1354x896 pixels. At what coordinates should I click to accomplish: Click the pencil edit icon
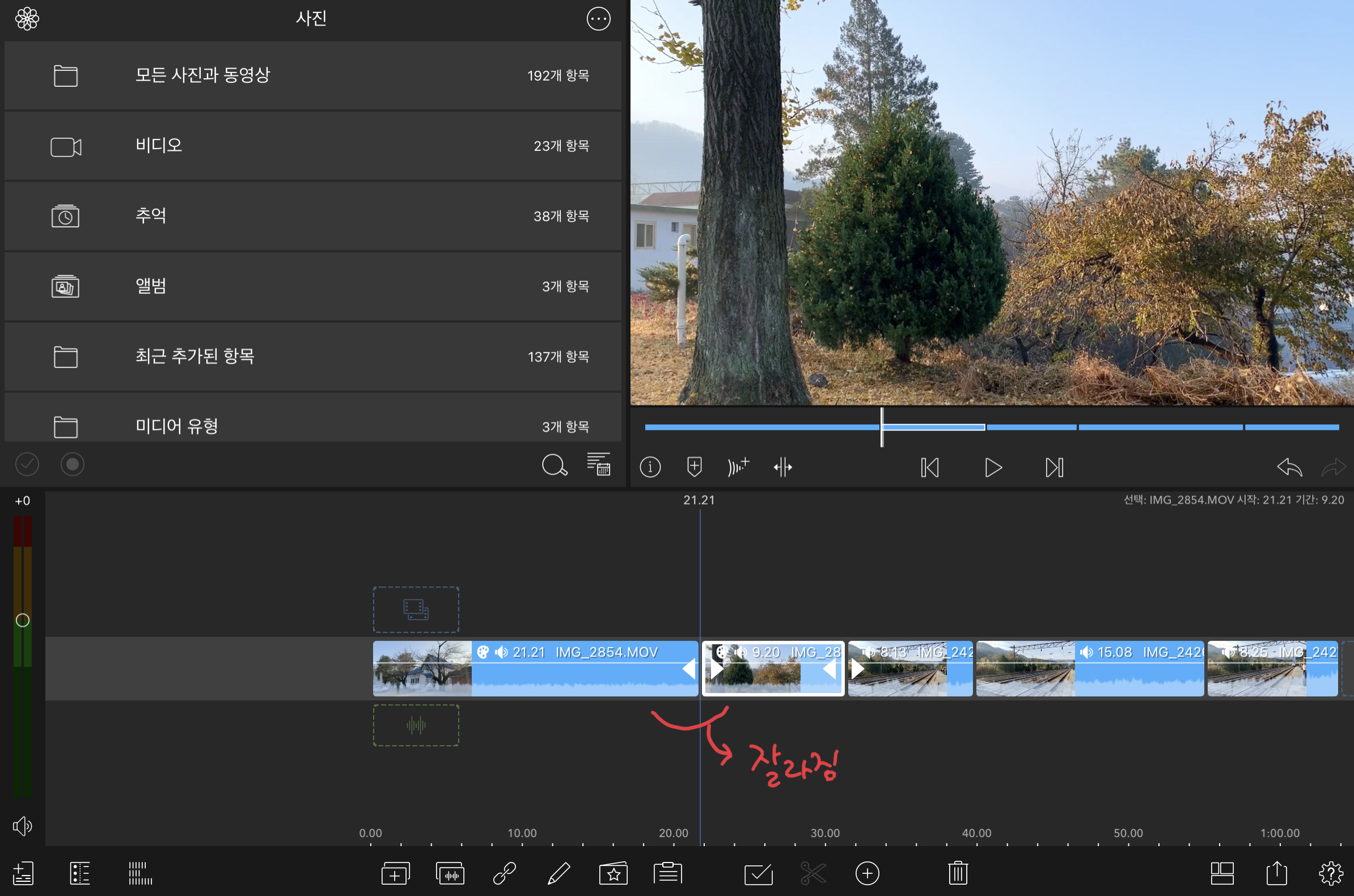[558, 873]
